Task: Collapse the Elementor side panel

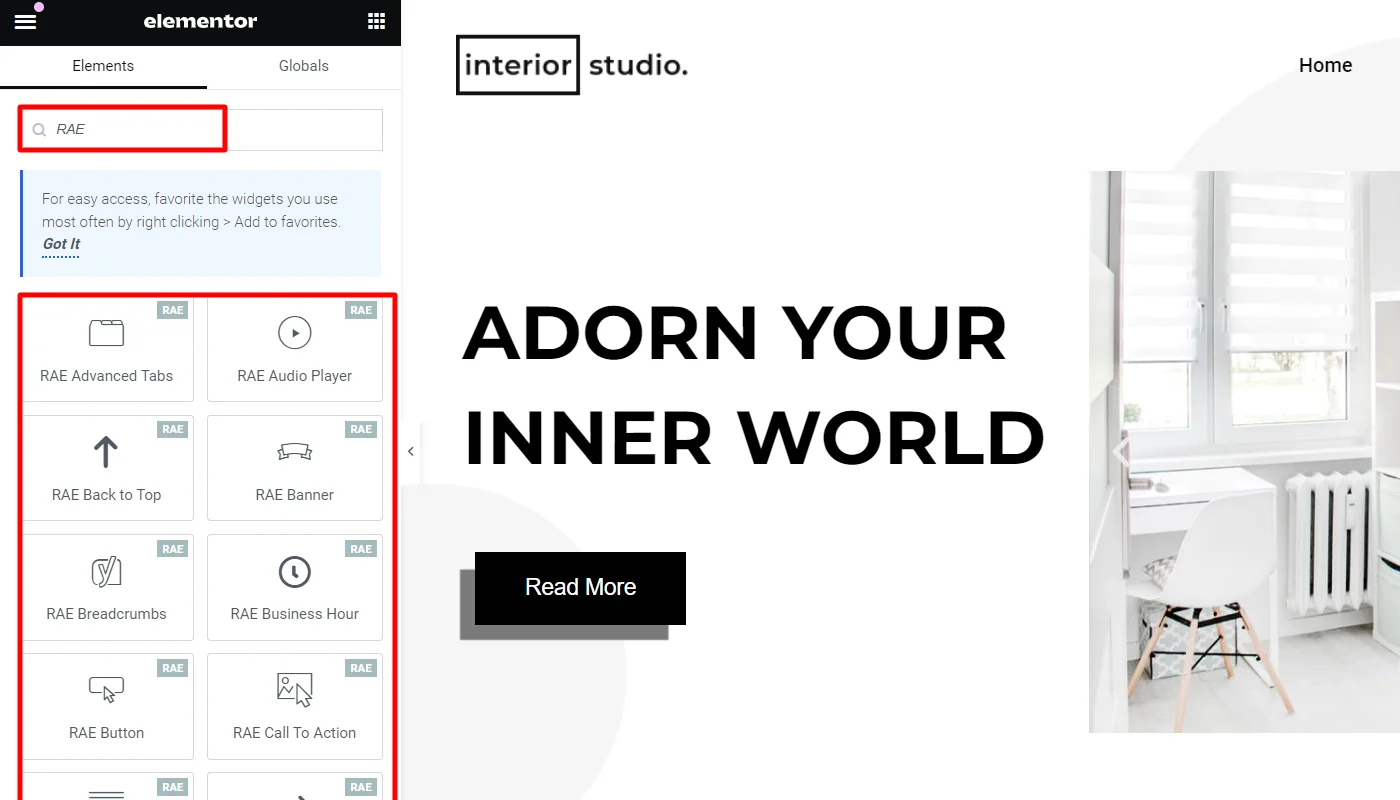Action: pos(410,450)
